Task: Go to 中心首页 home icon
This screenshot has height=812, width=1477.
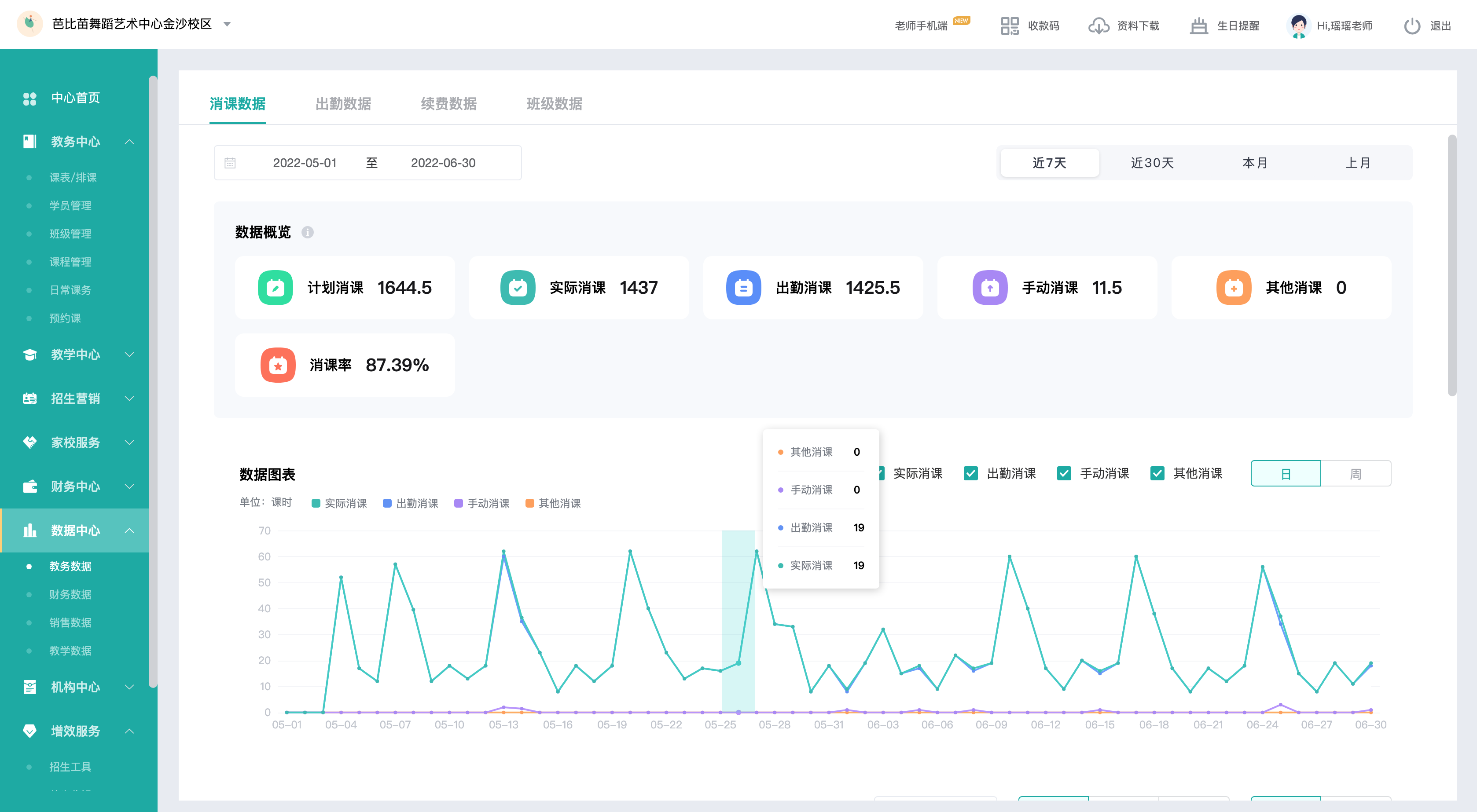Action: (x=30, y=99)
